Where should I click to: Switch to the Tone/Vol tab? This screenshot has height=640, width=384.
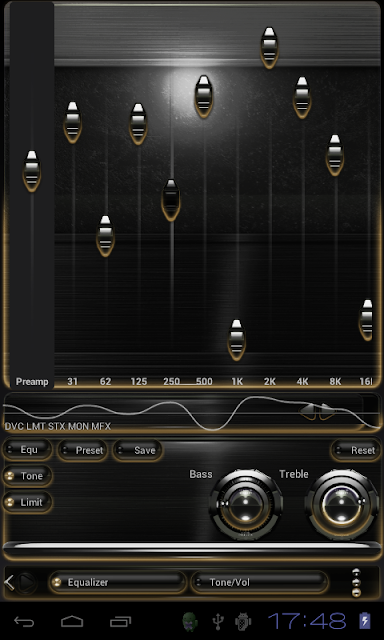point(260,582)
